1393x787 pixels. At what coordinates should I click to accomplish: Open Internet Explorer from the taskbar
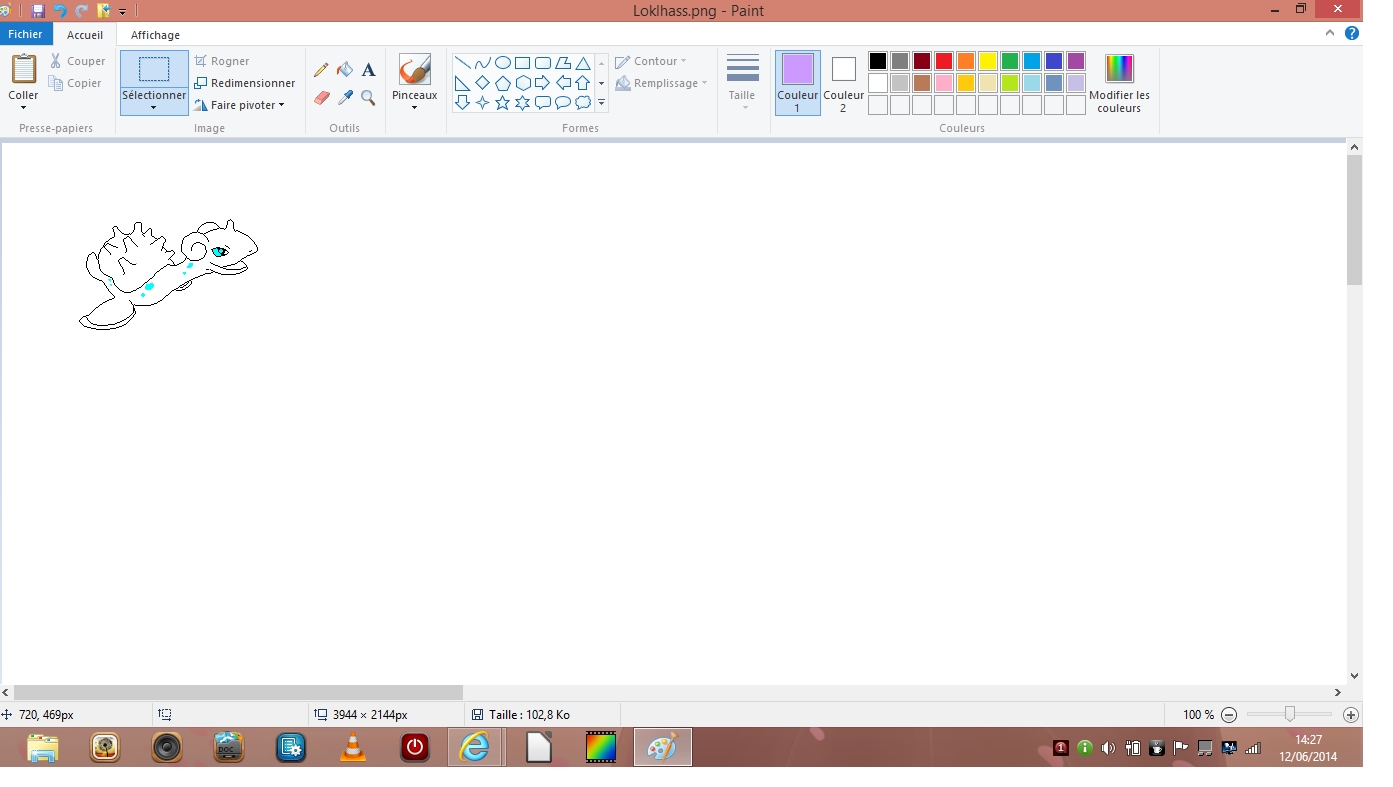(x=474, y=747)
